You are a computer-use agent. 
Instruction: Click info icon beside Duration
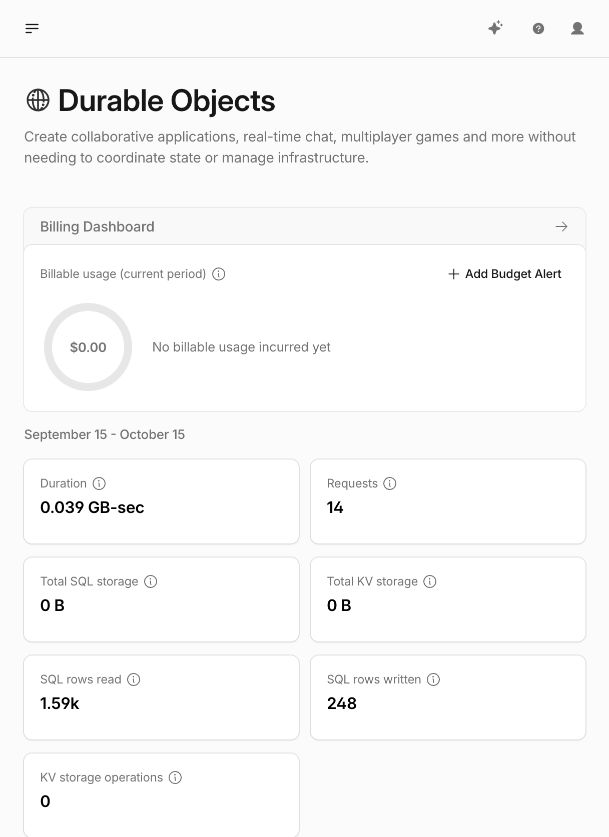[x=99, y=483]
